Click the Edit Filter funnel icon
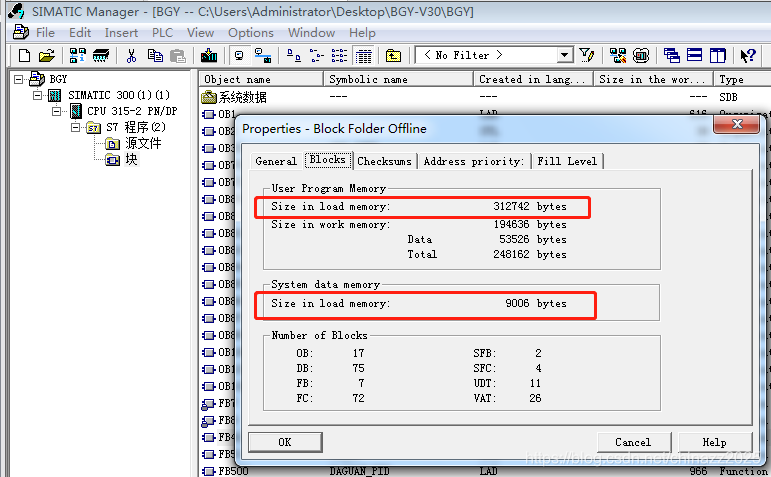 coord(586,56)
